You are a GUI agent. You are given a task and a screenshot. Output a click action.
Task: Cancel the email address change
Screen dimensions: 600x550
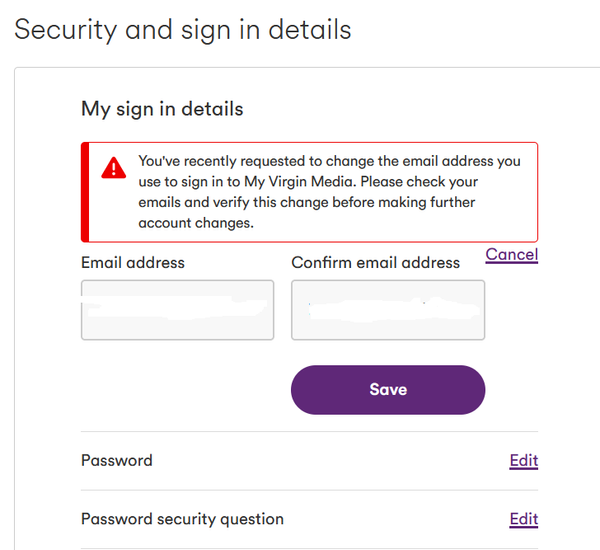tap(512, 255)
